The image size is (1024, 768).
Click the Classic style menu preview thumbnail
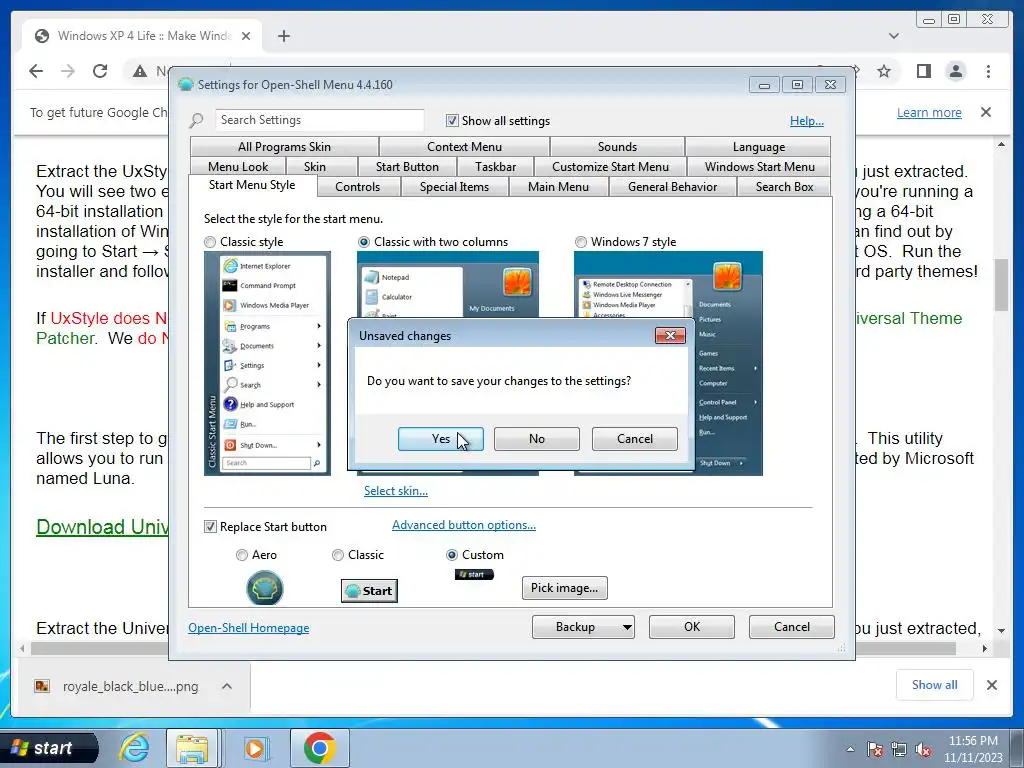tap(267, 364)
